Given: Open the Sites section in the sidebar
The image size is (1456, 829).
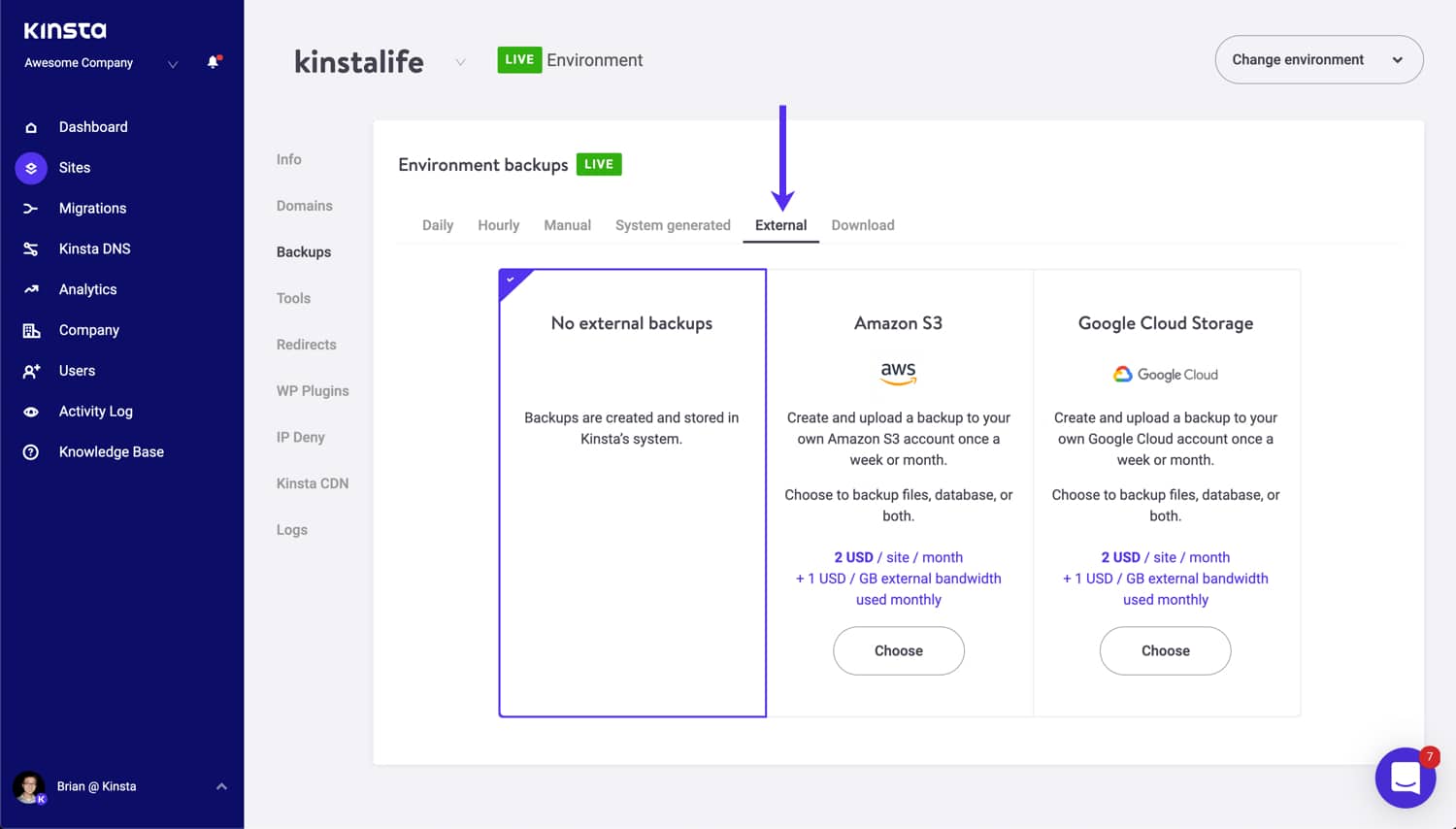Looking at the screenshot, I should pos(30,167).
